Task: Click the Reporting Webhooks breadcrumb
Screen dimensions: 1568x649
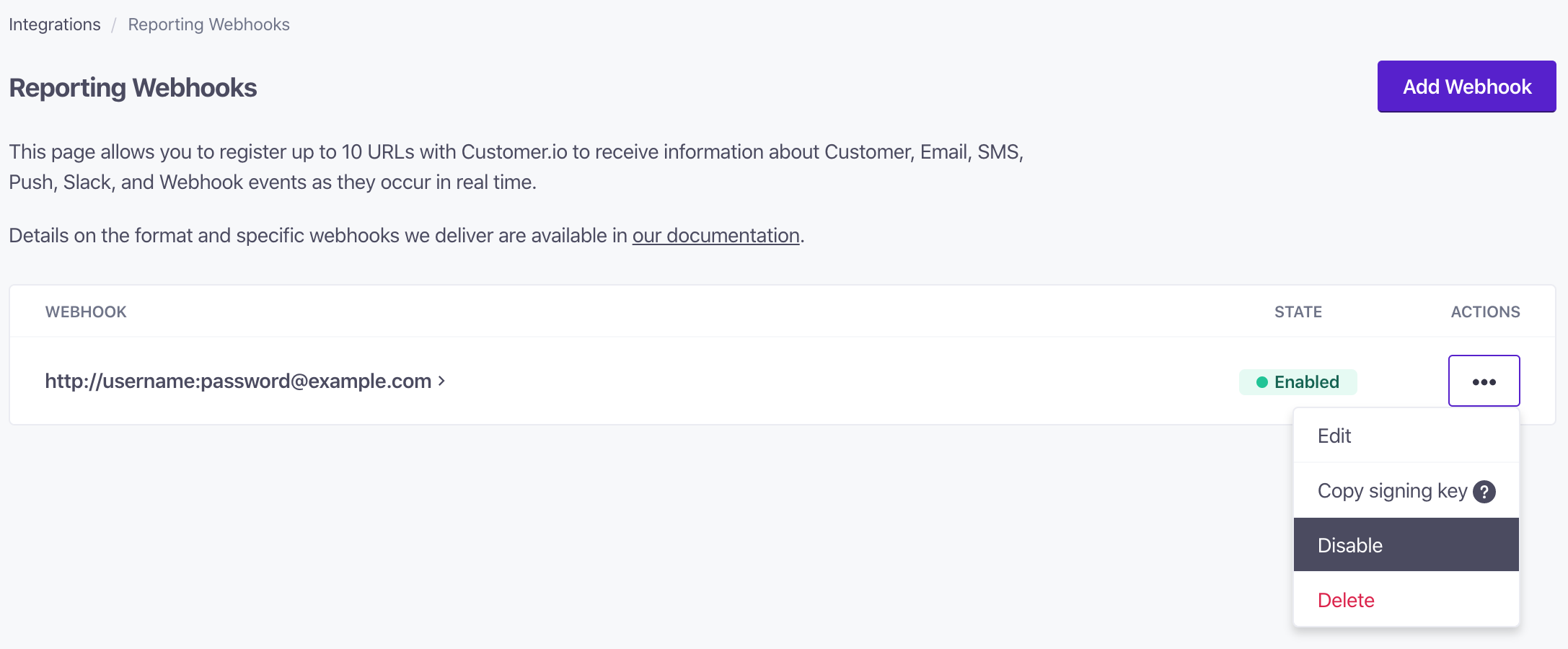Action: [208, 25]
